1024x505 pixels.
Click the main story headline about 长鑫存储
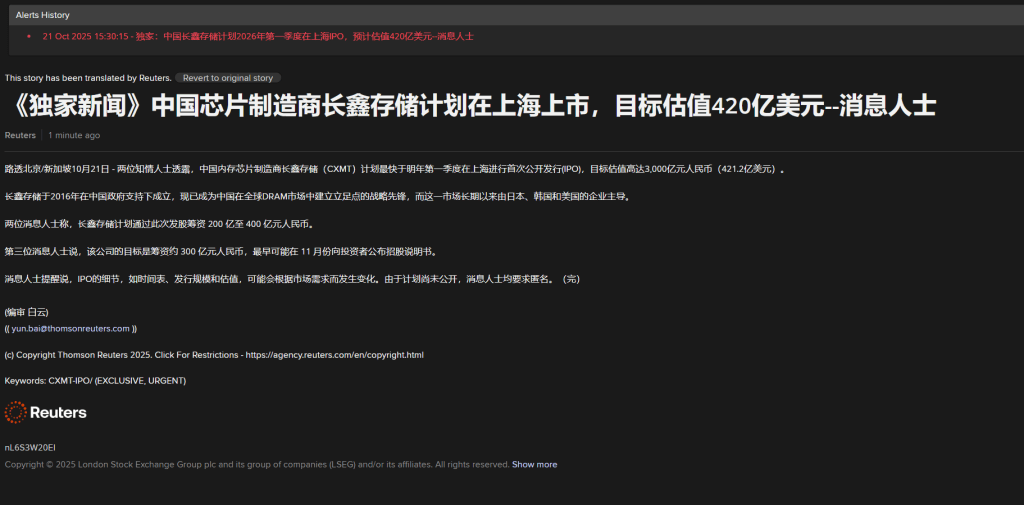coord(470,107)
